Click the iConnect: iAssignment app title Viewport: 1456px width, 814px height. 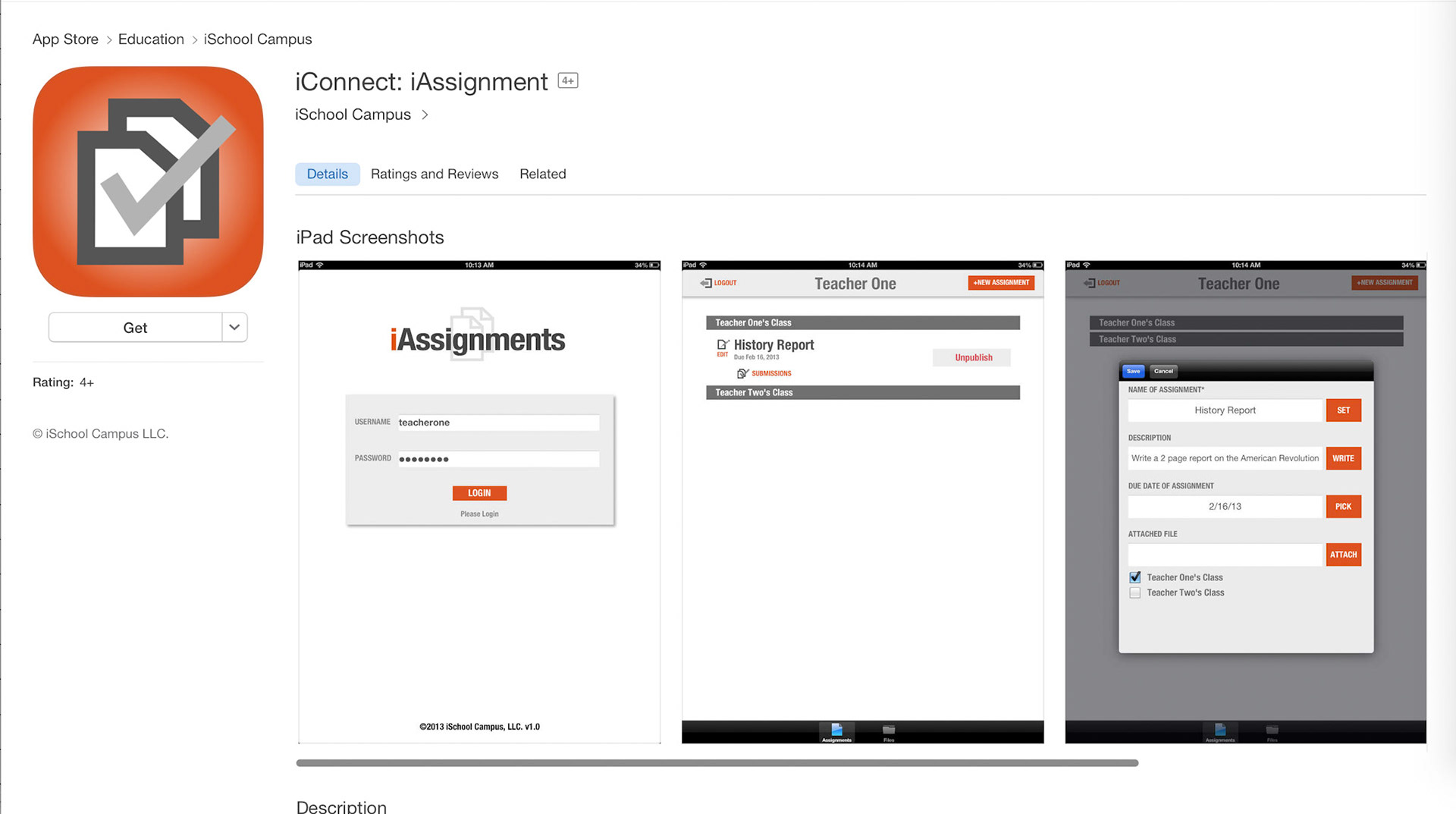click(x=421, y=82)
